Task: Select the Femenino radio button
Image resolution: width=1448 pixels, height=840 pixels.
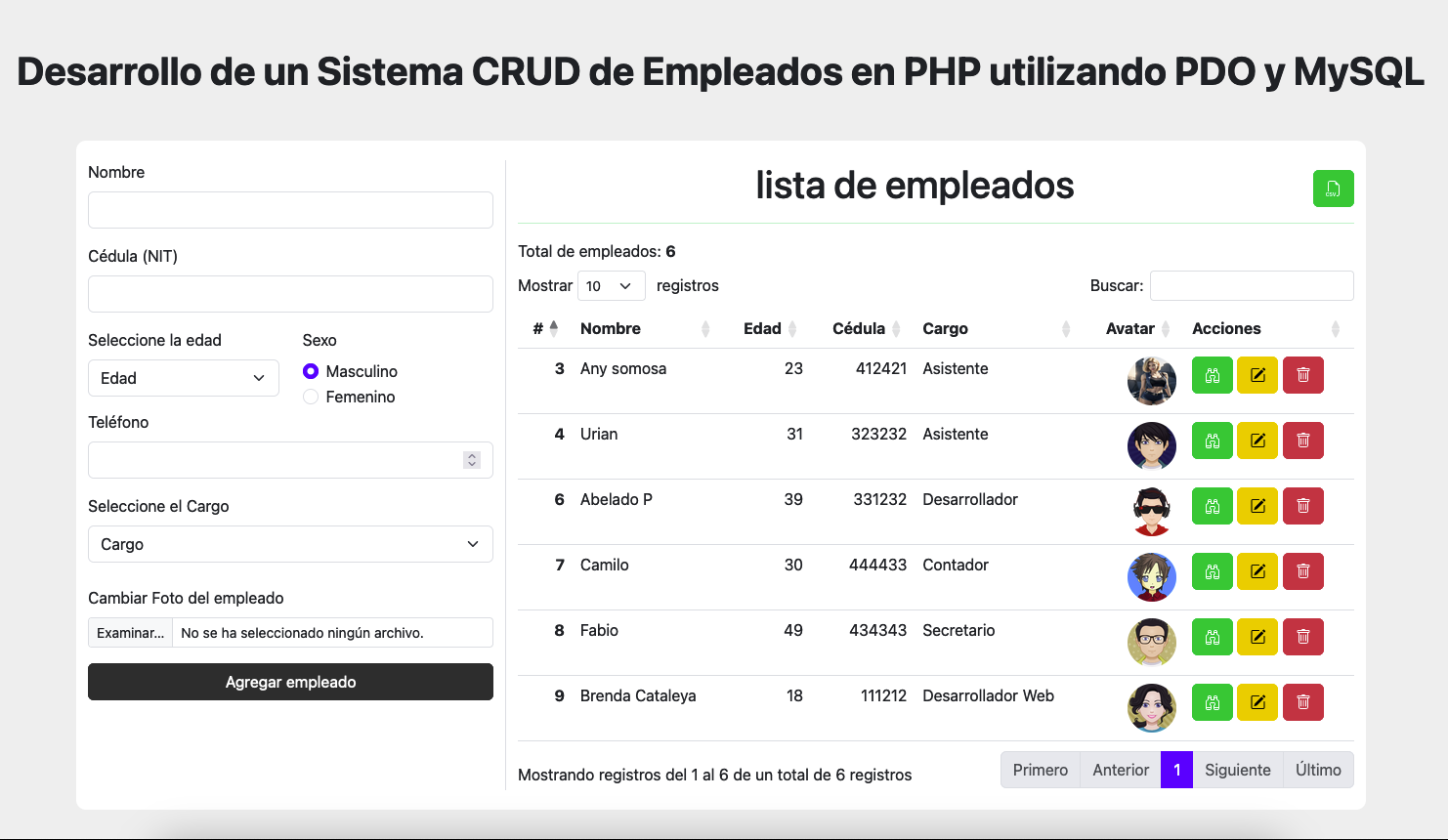Action: point(311,397)
